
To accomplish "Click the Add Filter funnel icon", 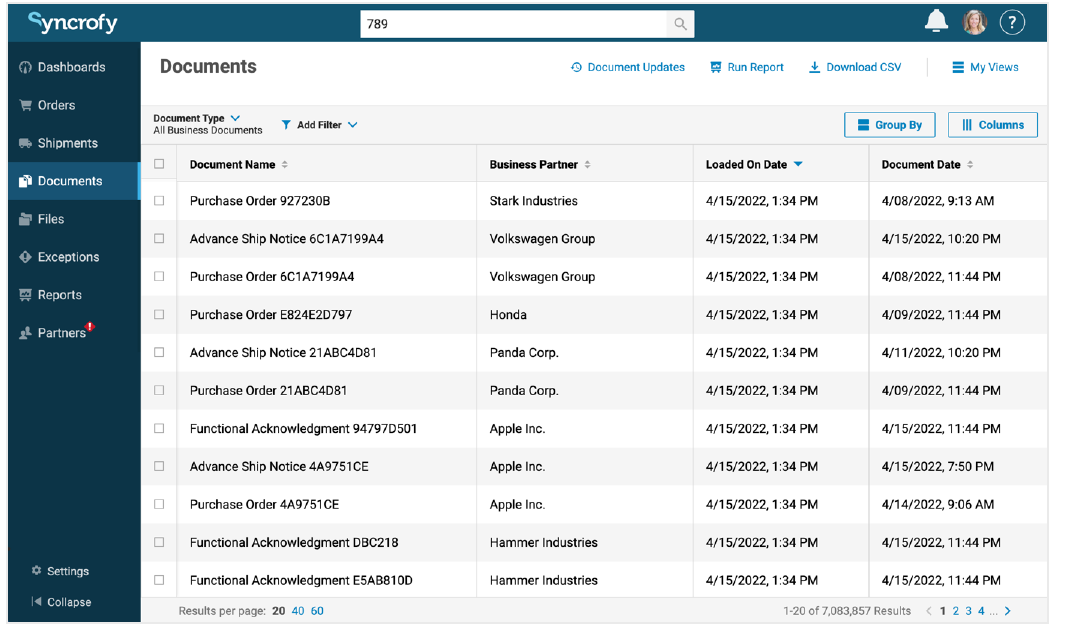I will (286, 125).
